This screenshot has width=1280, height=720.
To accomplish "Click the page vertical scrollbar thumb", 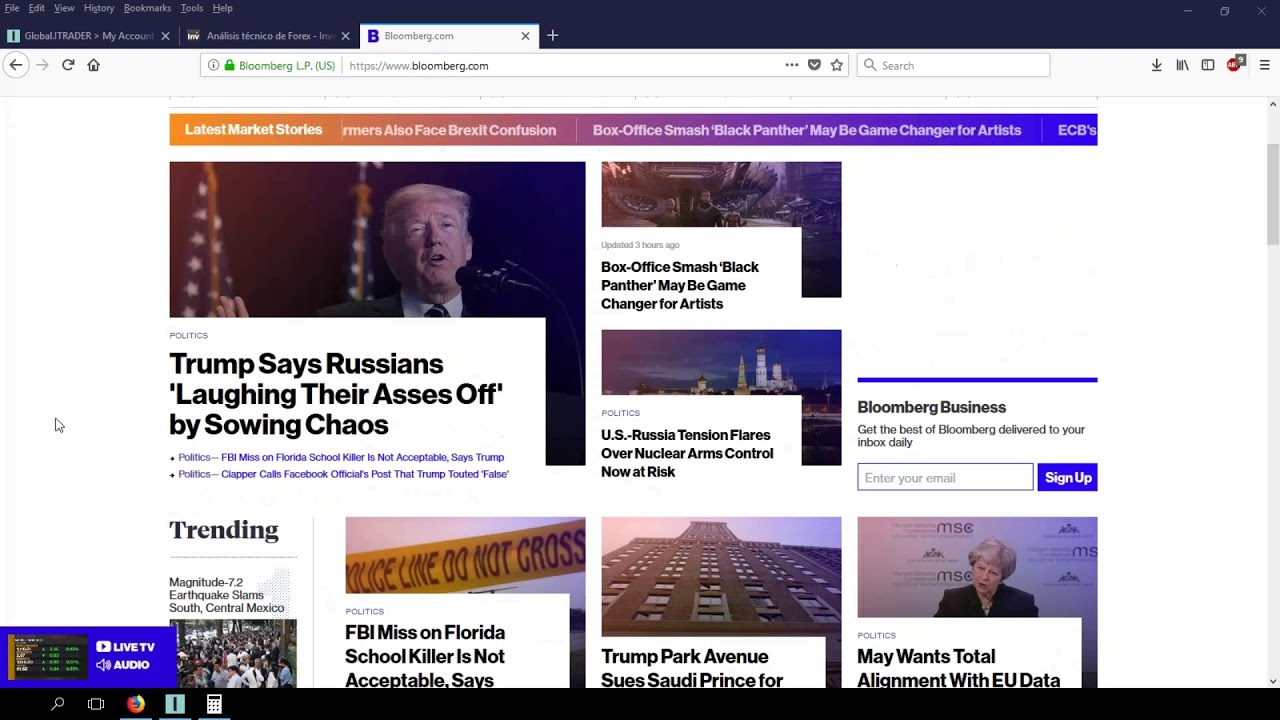I will pyautogui.click(x=1273, y=194).
